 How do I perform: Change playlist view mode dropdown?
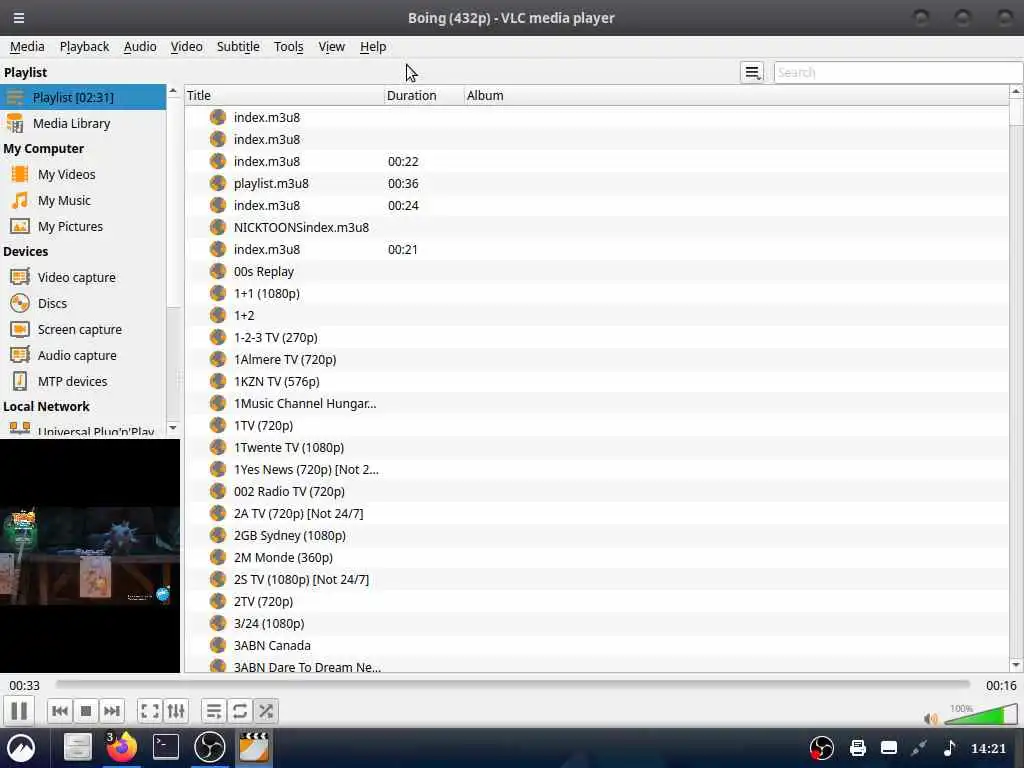[x=752, y=72]
